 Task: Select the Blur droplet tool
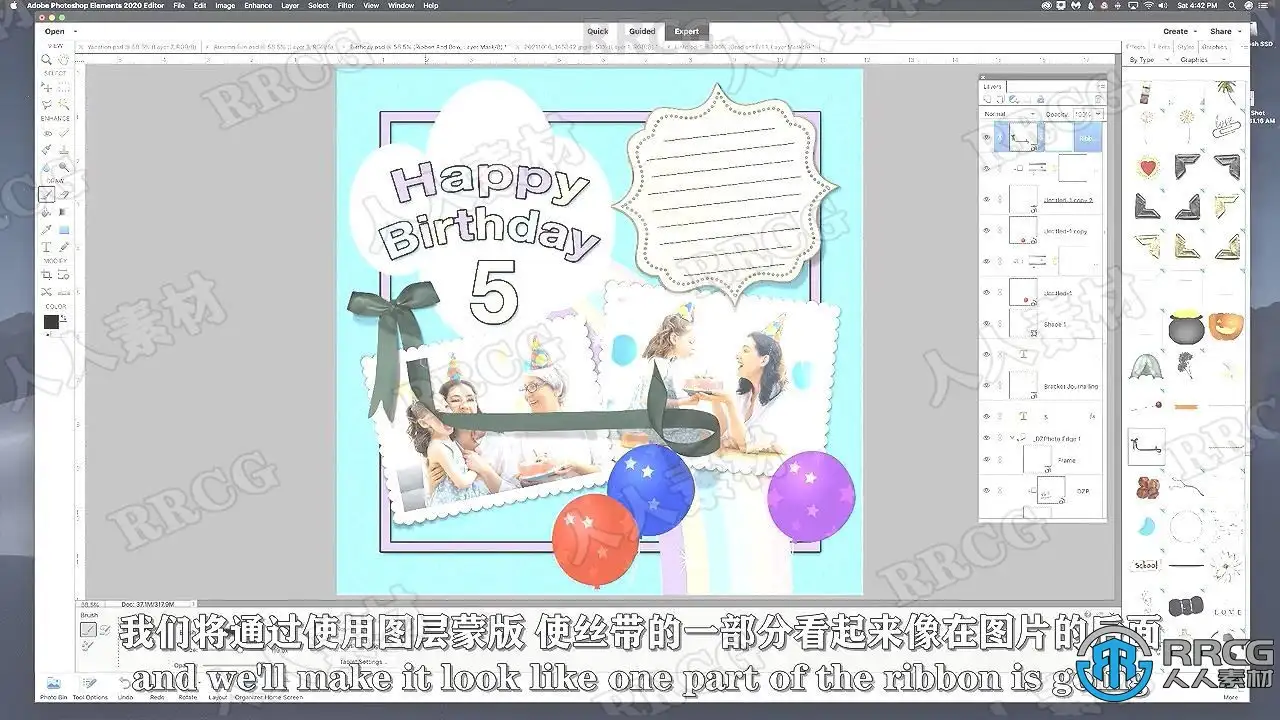tap(47, 166)
